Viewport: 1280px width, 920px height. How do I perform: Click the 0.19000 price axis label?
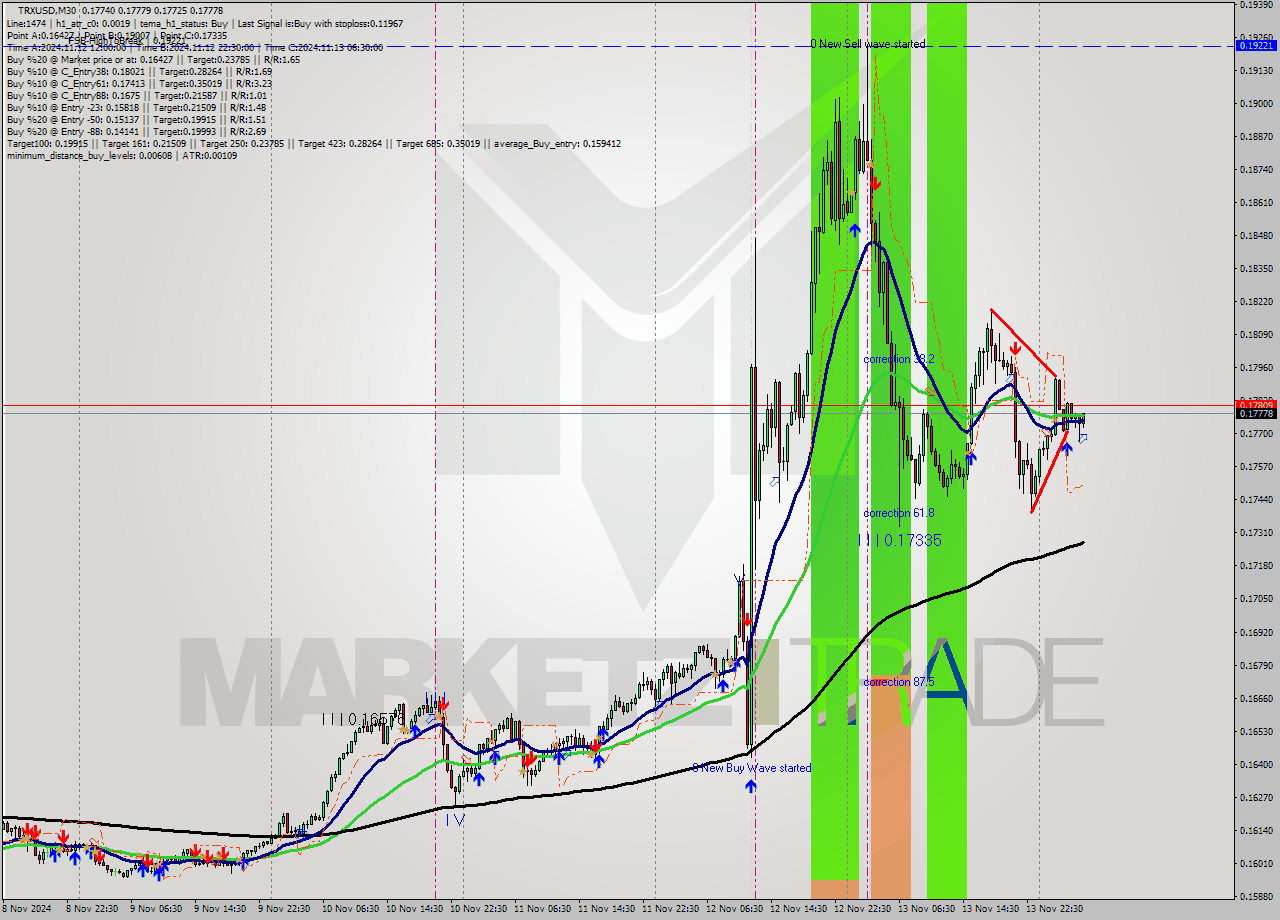coord(1256,104)
